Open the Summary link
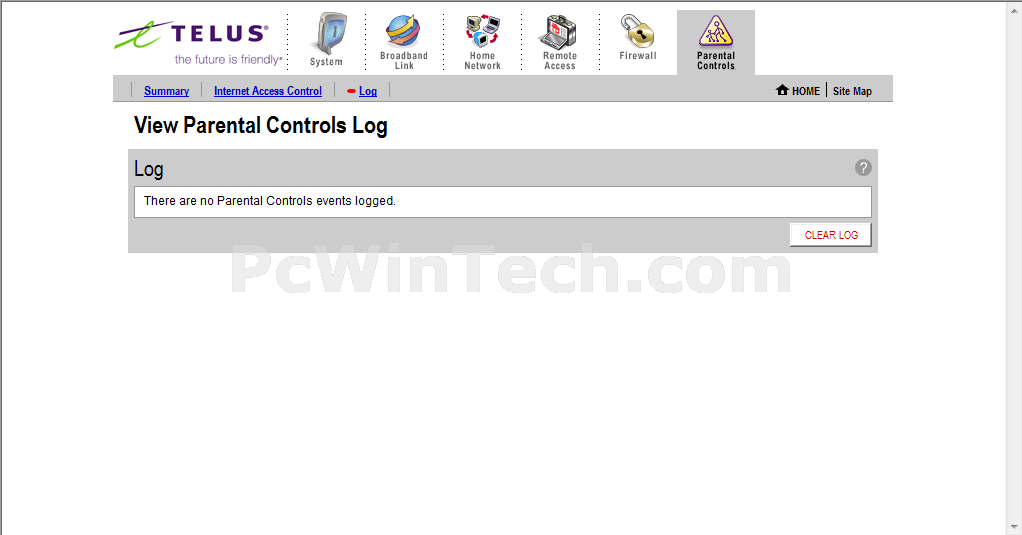 [x=166, y=91]
